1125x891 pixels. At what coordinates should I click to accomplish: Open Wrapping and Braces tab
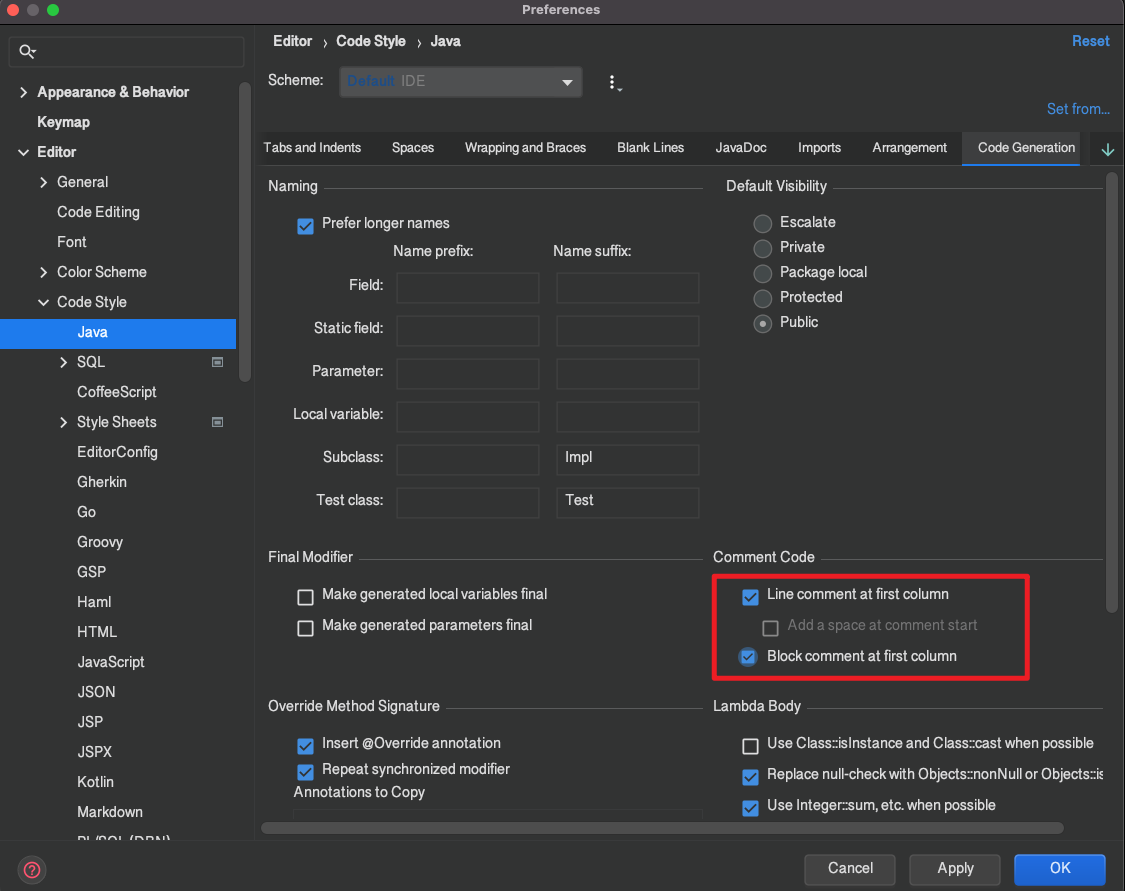[x=525, y=148]
